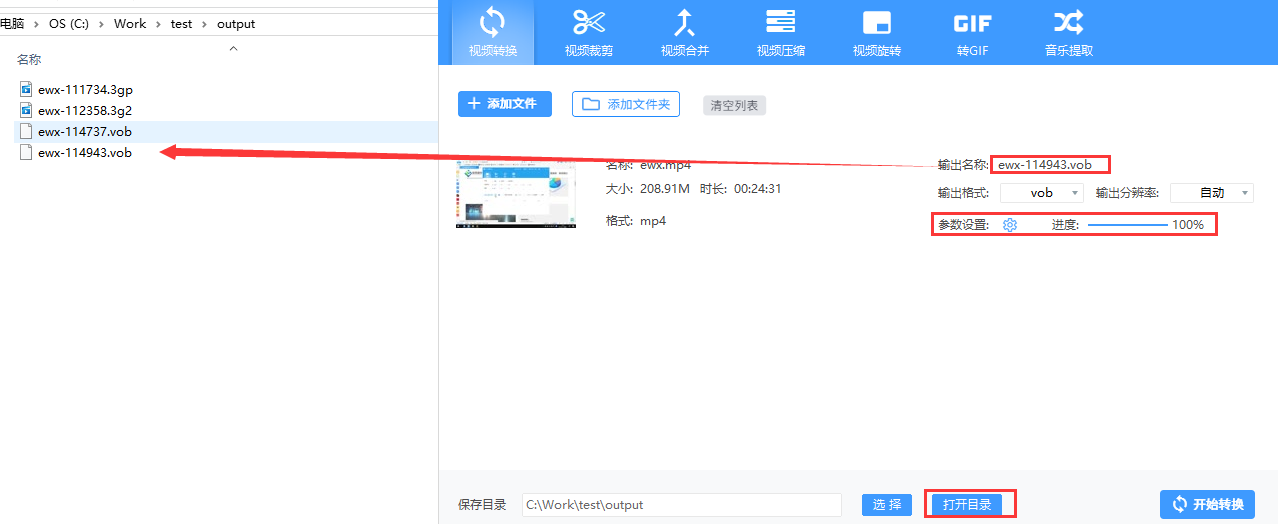
Task: Expand breadcrumb arrow after Work
Action: 158,24
